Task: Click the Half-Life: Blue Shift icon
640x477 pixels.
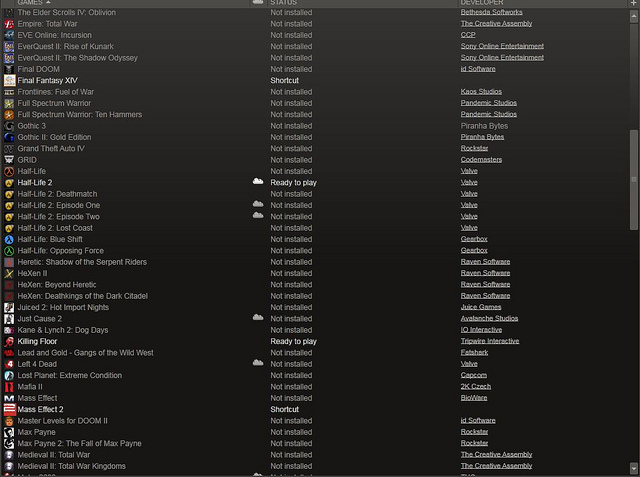Action: (x=9, y=240)
